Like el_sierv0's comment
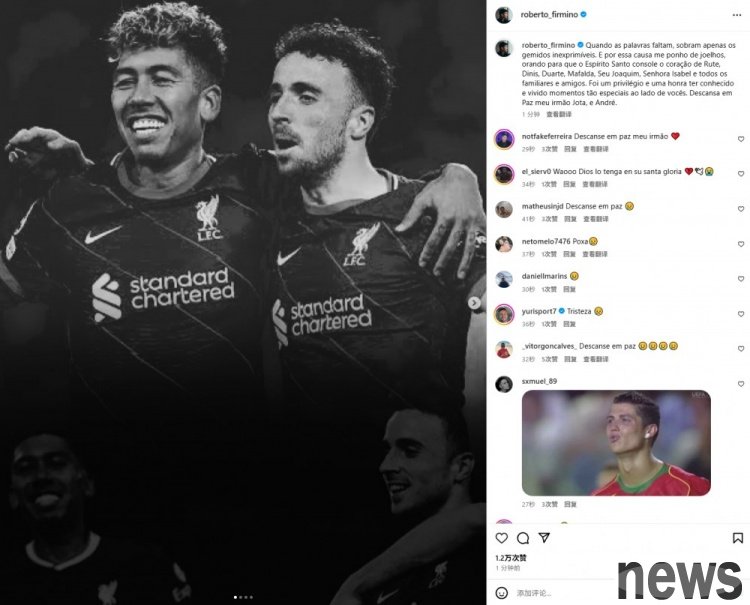750x605 pixels. pos(740,174)
